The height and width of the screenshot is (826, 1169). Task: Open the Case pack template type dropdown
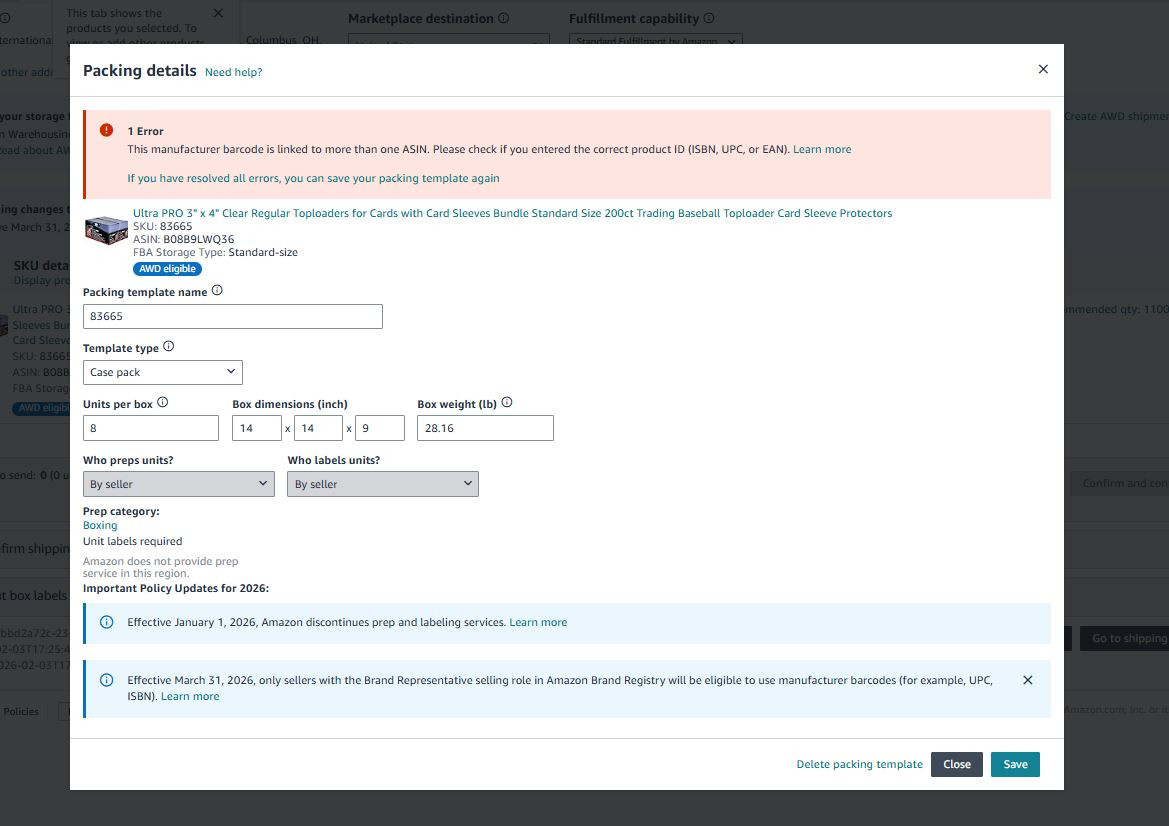click(x=163, y=372)
